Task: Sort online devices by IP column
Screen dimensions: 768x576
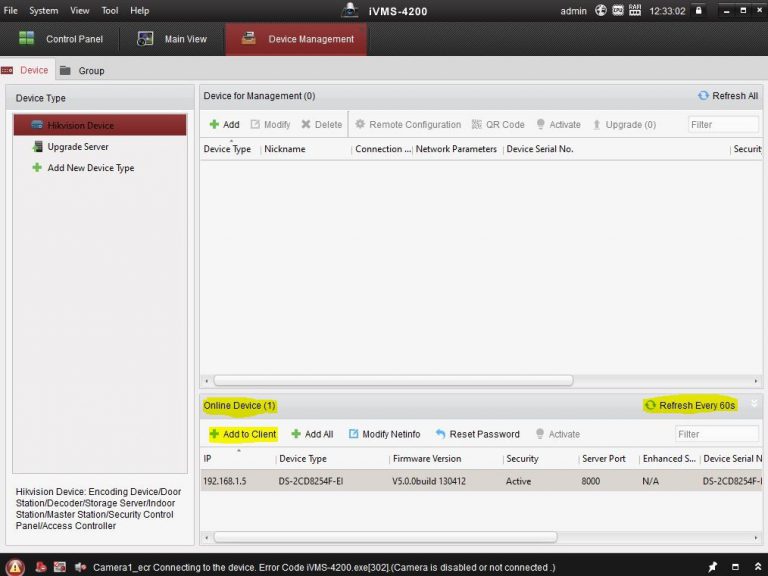Action: click(207, 458)
